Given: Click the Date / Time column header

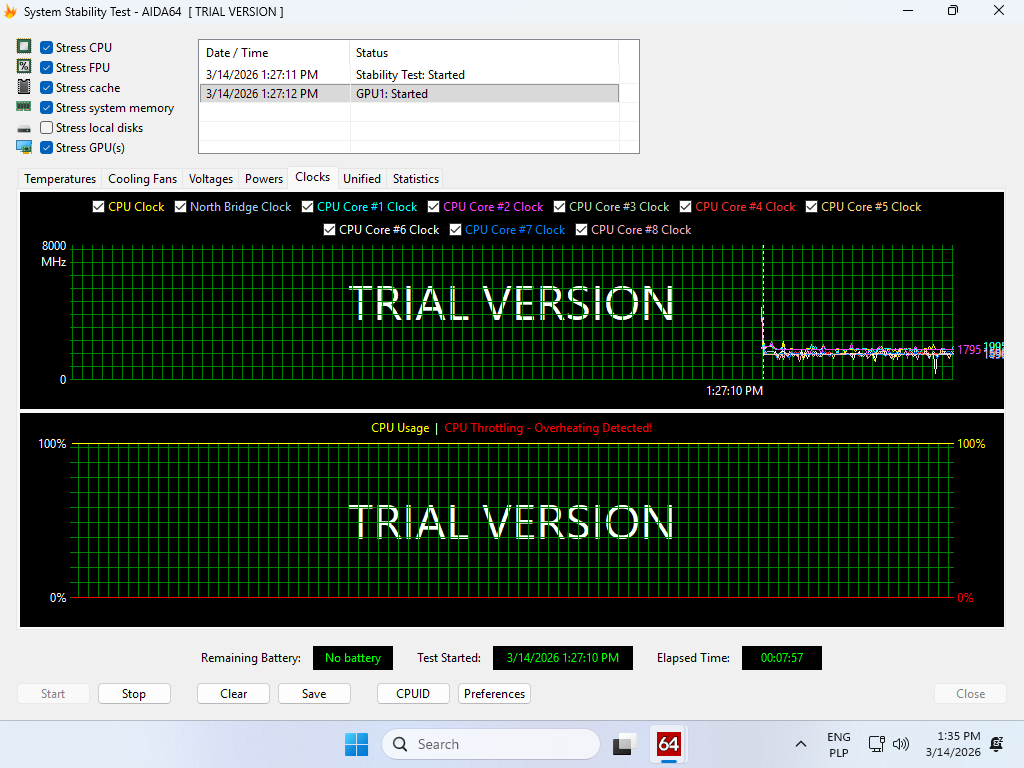Looking at the screenshot, I should point(274,53).
